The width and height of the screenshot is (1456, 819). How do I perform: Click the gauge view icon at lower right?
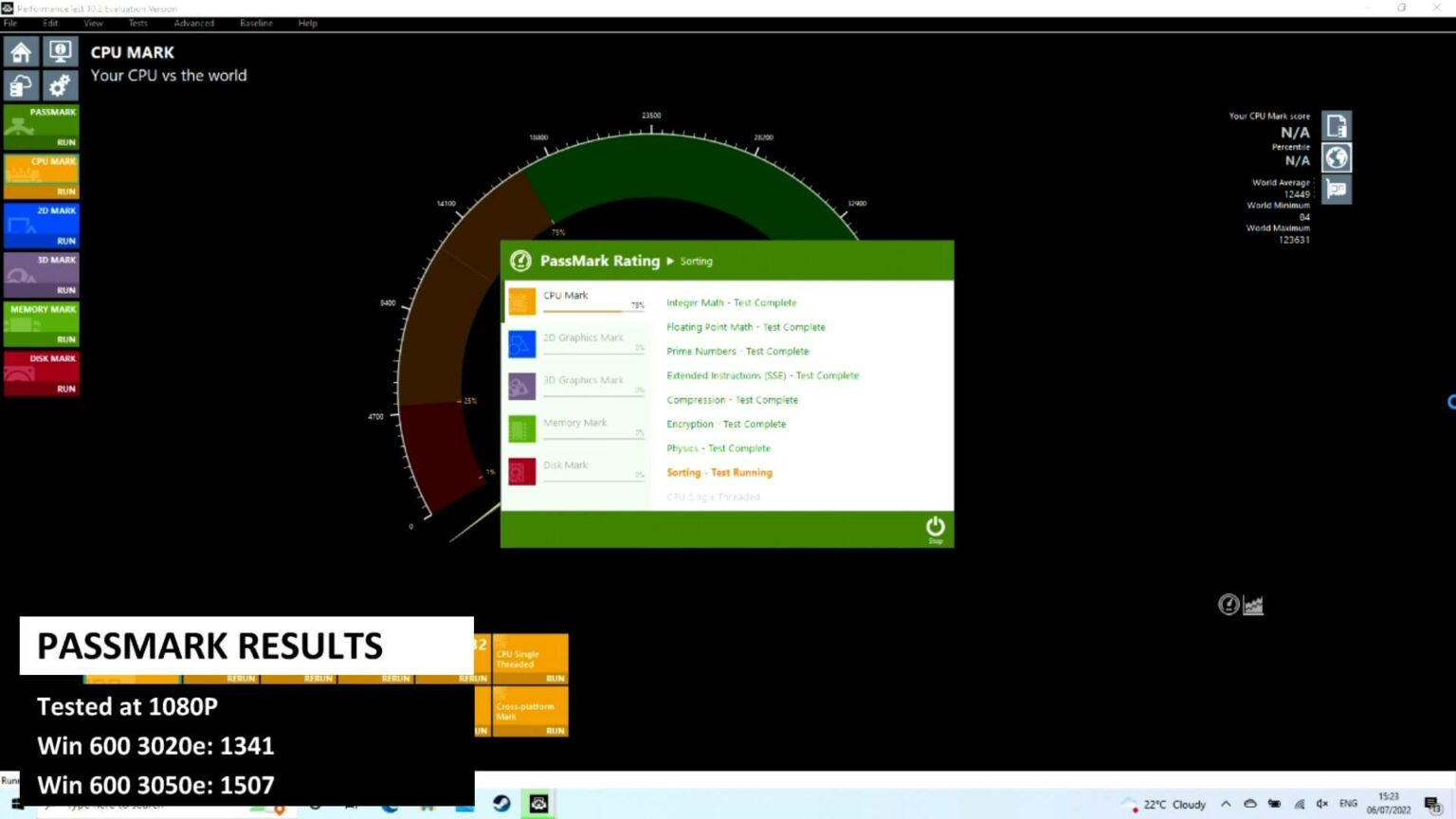point(1228,605)
